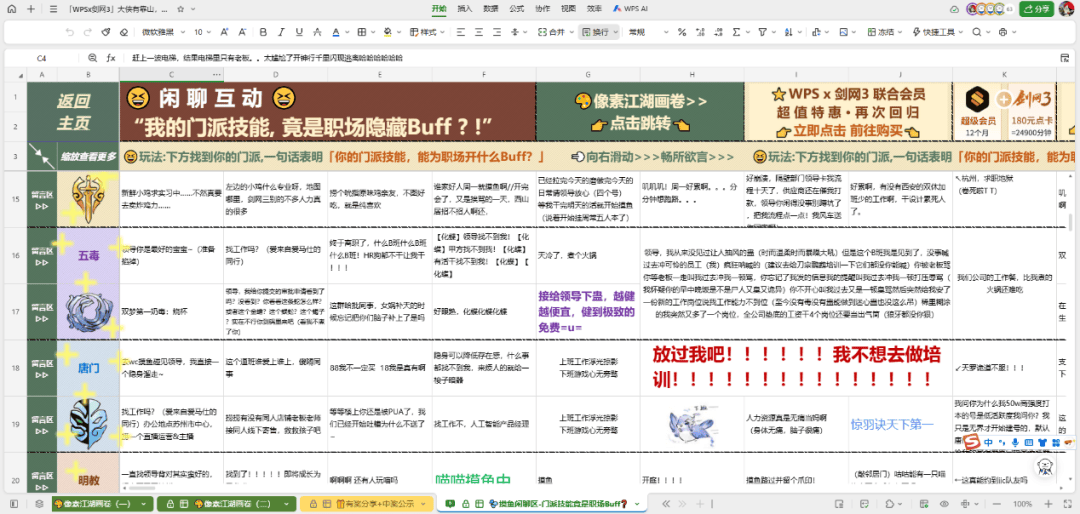
Task: Apply the font color A
Action: (x=335, y=32)
